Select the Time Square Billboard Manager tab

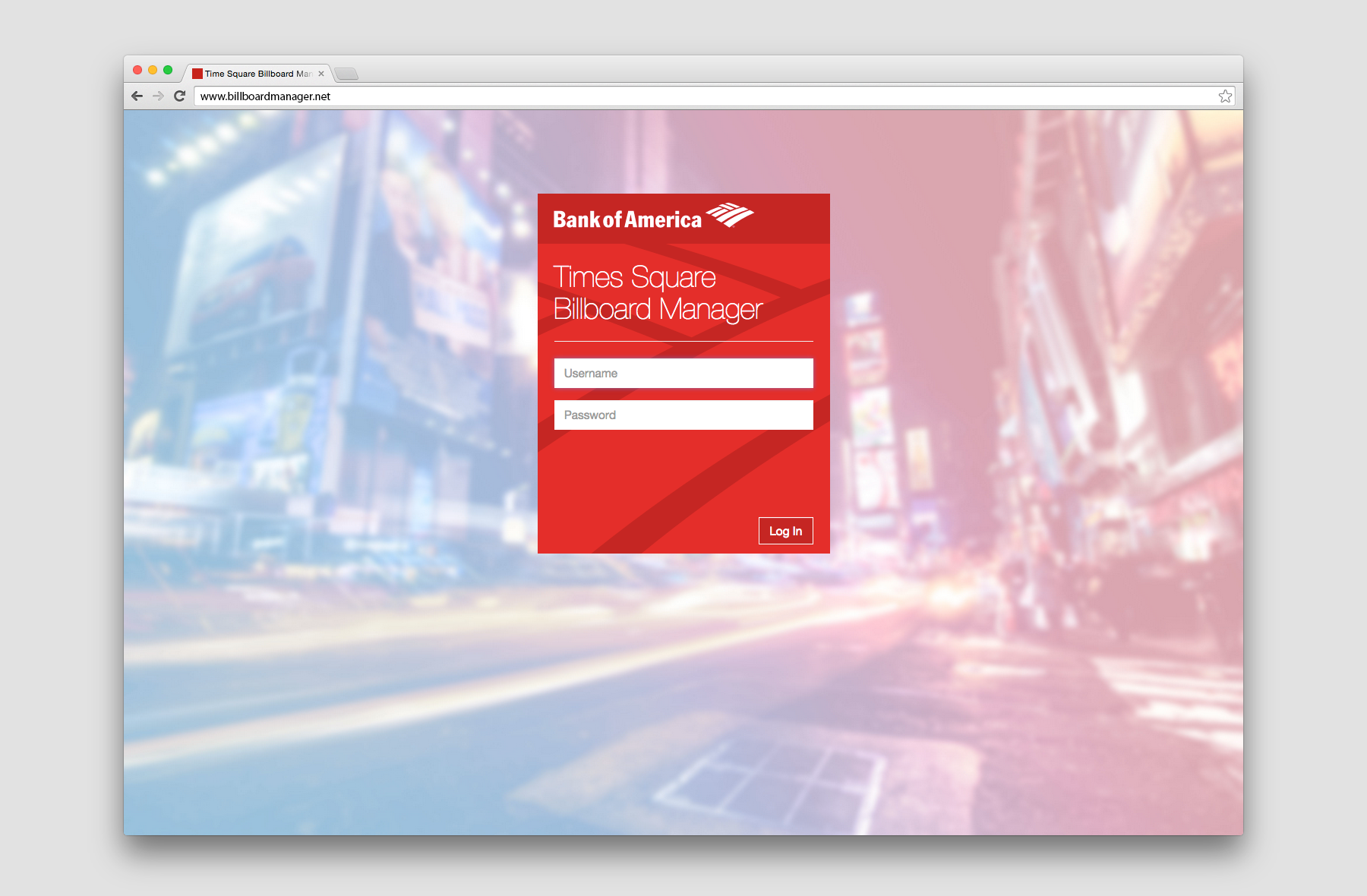coord(258,74)
